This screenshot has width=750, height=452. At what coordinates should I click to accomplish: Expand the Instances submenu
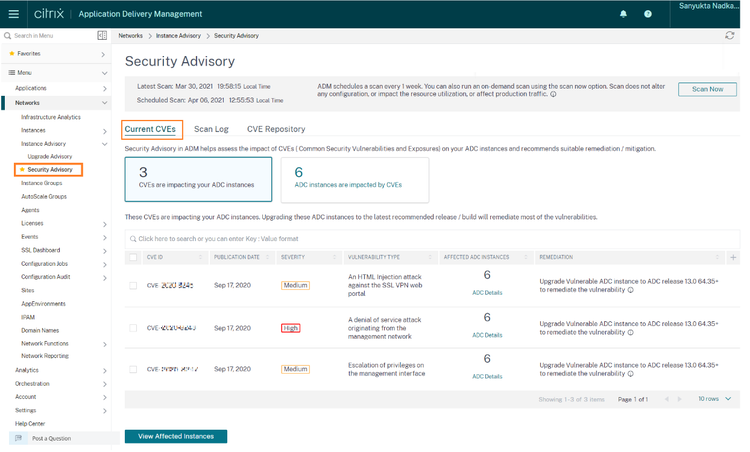tap(104, 131)
